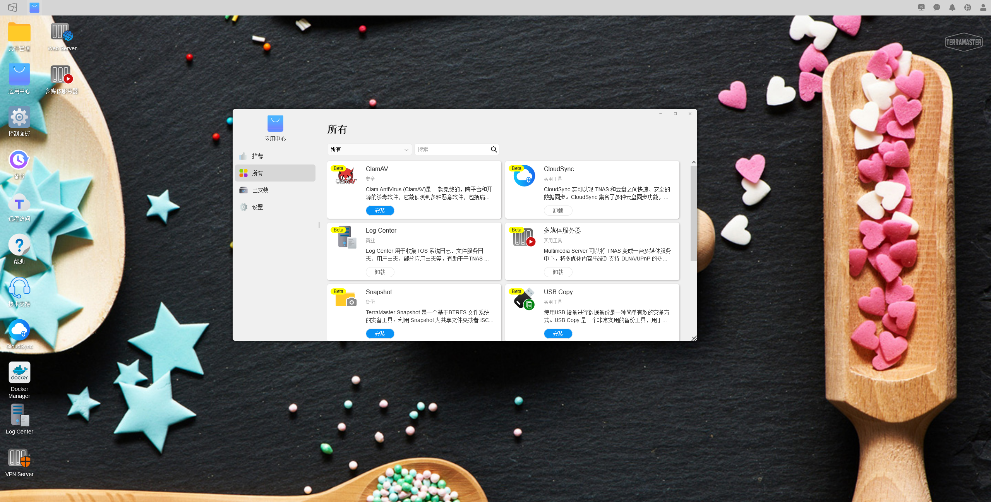Open the VPN Server desktop icon
Image resolution: width=991 pixels, height=502 pixels.
(x=19, y=457)
